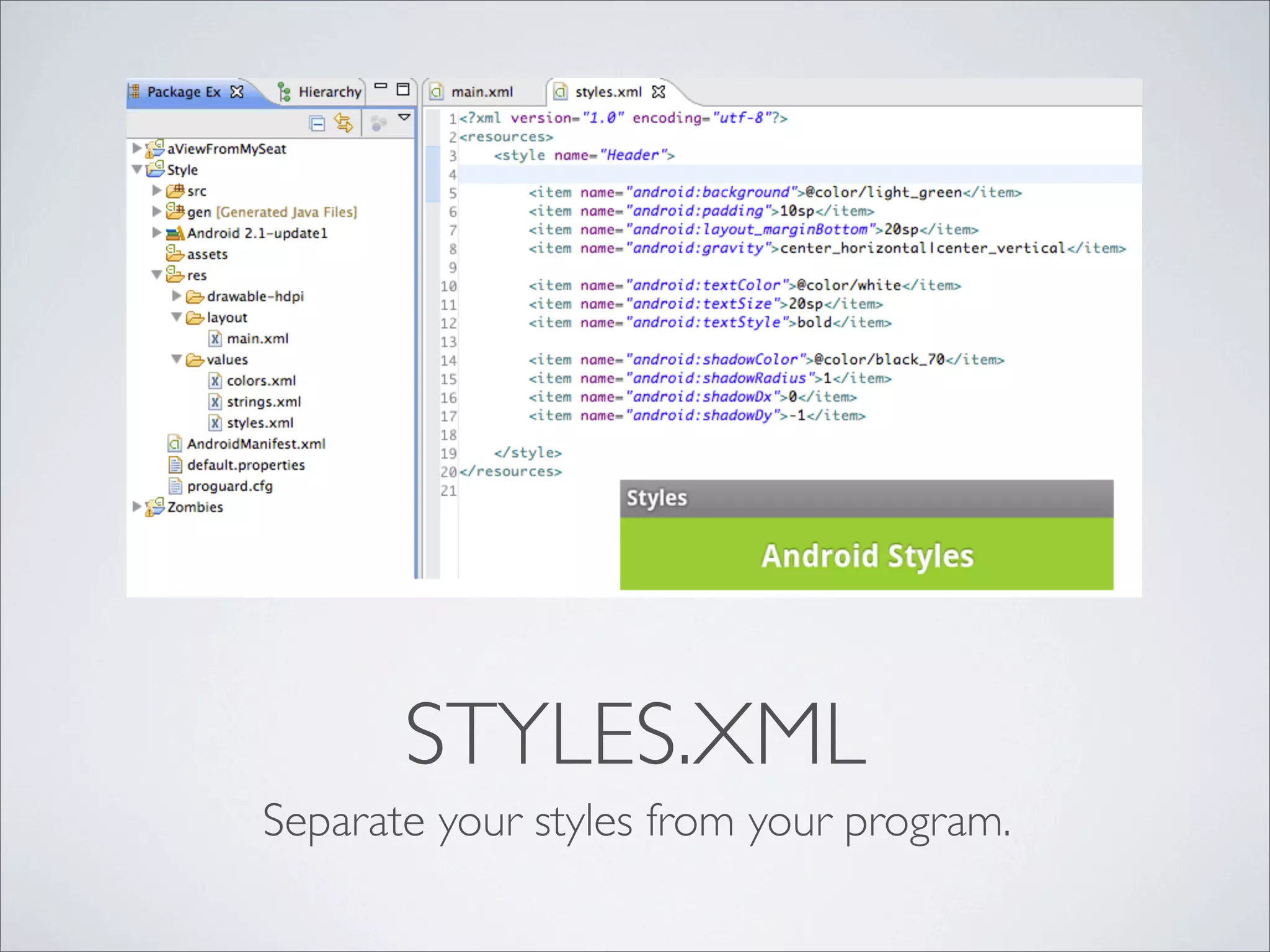This screenshot has height=952, width=1270.
Task: Minimize the Package Explorer panel
Action: [381, 86]
